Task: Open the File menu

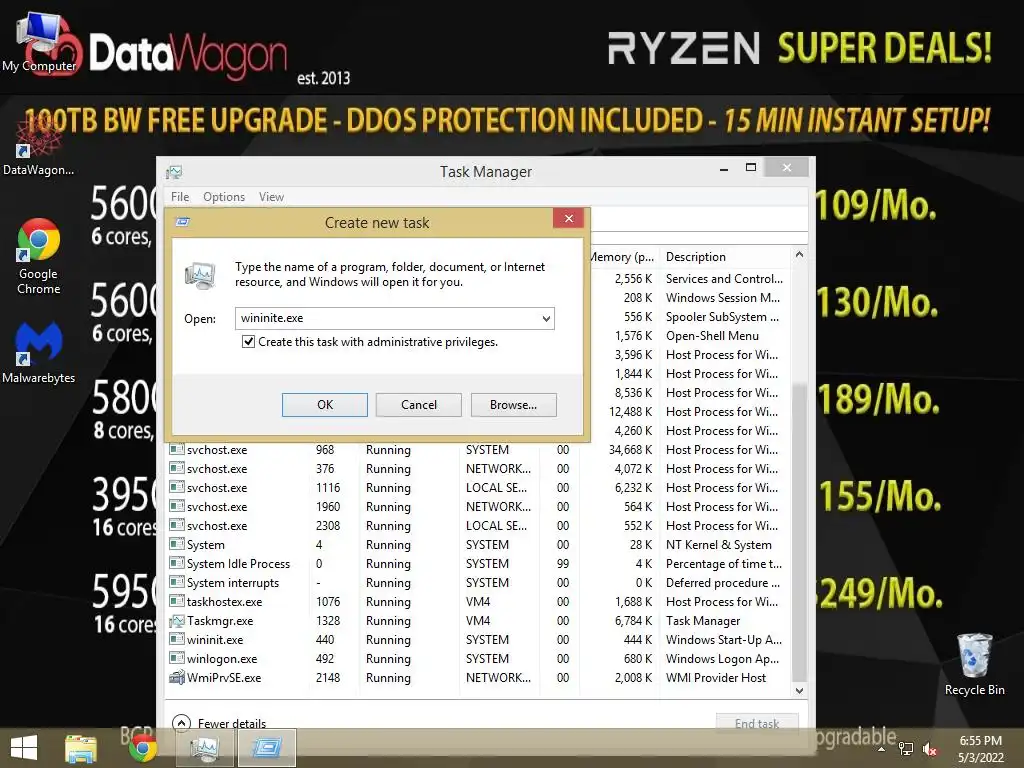Action: [x=180, y=197]
